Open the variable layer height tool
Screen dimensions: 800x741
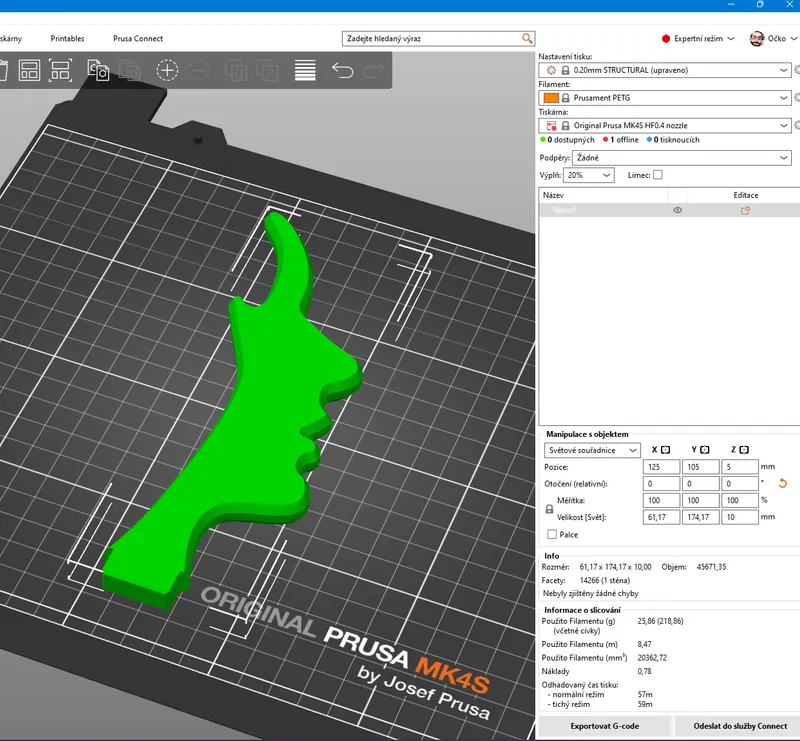pyautogui.click(x=305, y=70)
